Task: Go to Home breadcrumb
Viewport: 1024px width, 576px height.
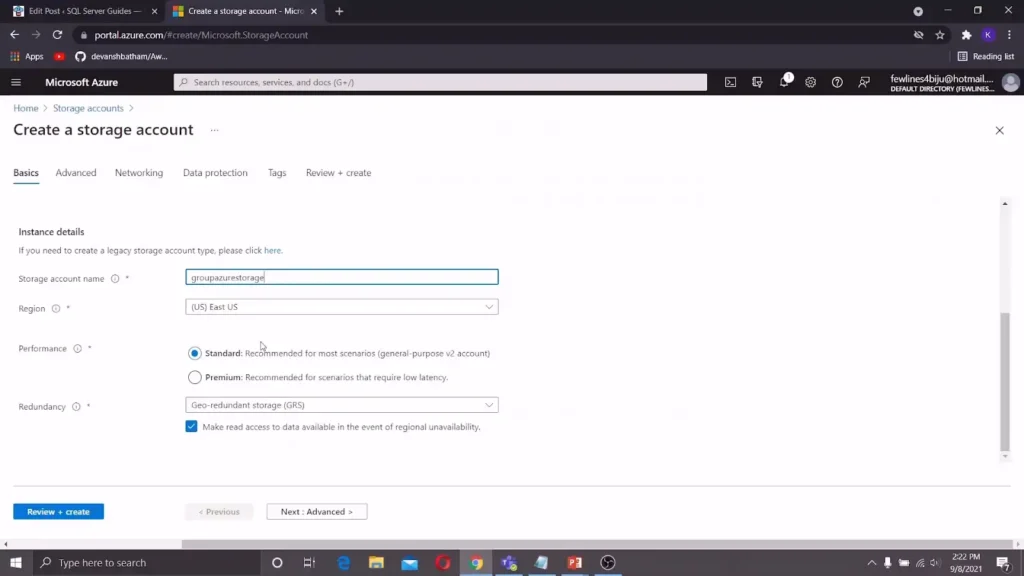Action: (x=26, y=108)
